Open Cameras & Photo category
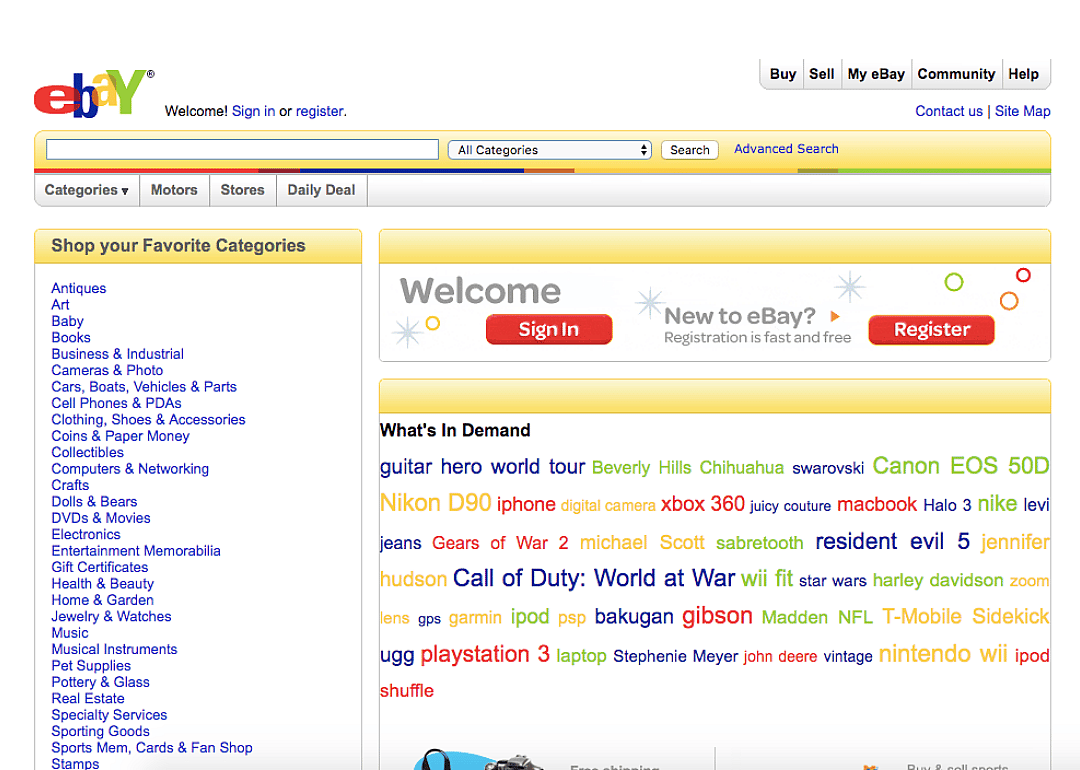Viewport: 1080px width, 770px height. [107, 371]
